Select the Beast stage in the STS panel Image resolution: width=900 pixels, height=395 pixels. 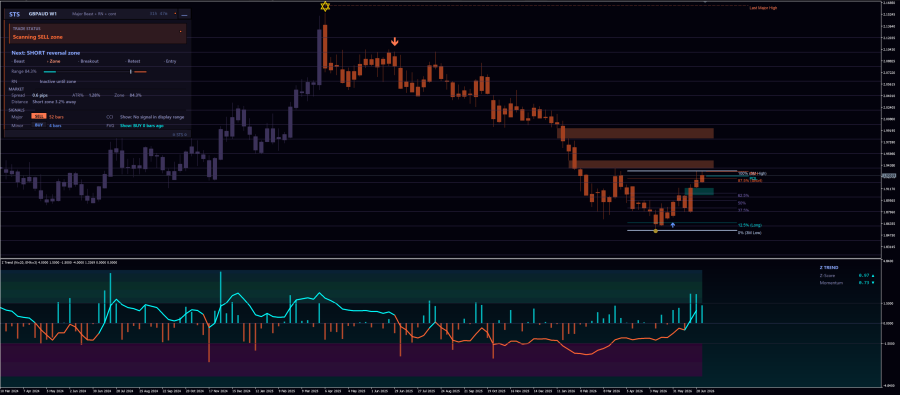(19, 61)
